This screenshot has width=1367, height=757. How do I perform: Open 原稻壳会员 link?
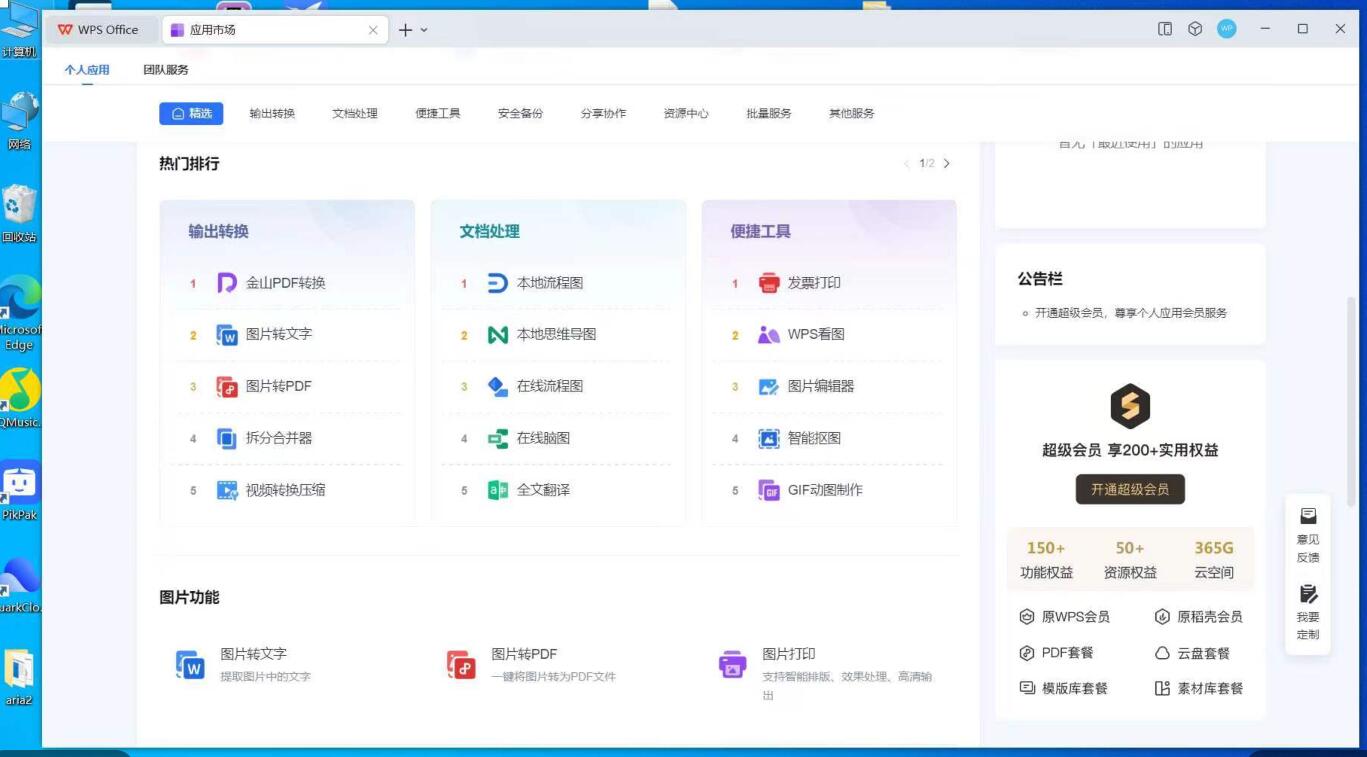(1199, 617)
